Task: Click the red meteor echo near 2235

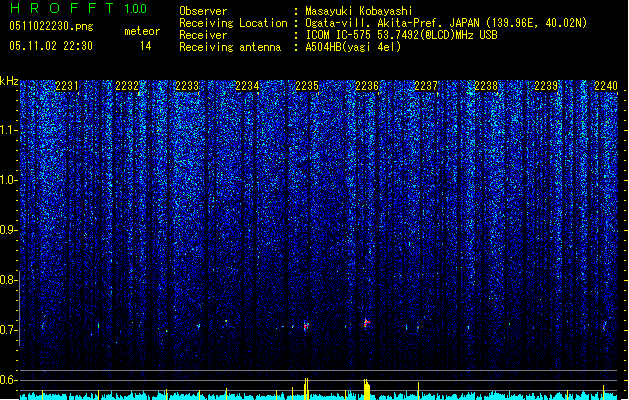Action: [306, 325]
